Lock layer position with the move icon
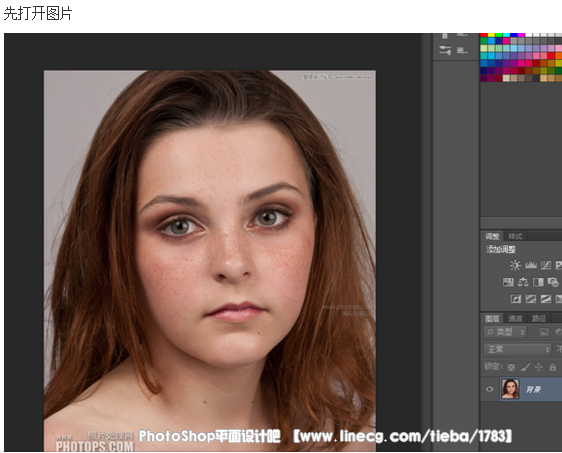Screen dimensions: 562x453 tap(538, 367)
